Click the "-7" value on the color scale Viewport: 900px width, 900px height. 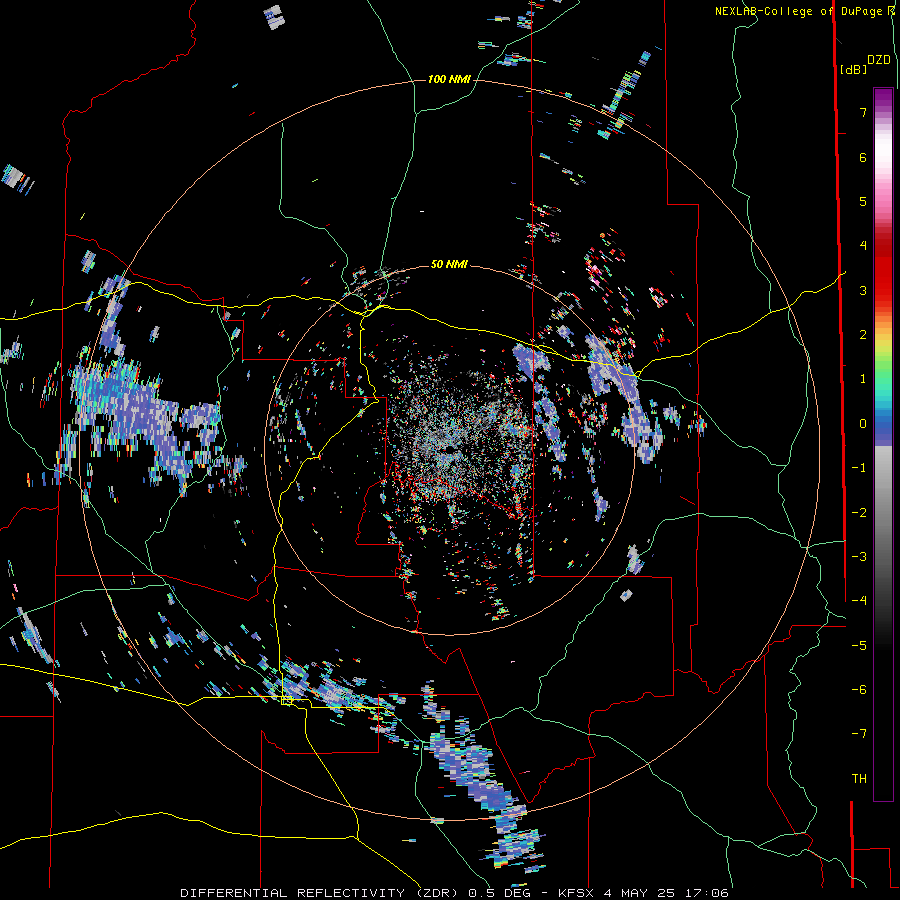(859, 734)
